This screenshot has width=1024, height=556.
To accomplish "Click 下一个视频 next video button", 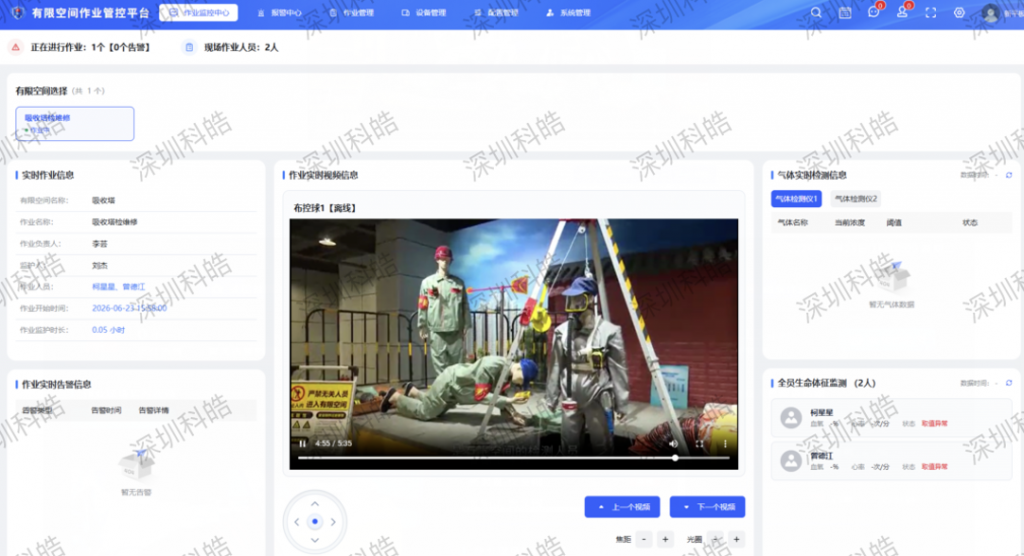I will click(707, 507).
